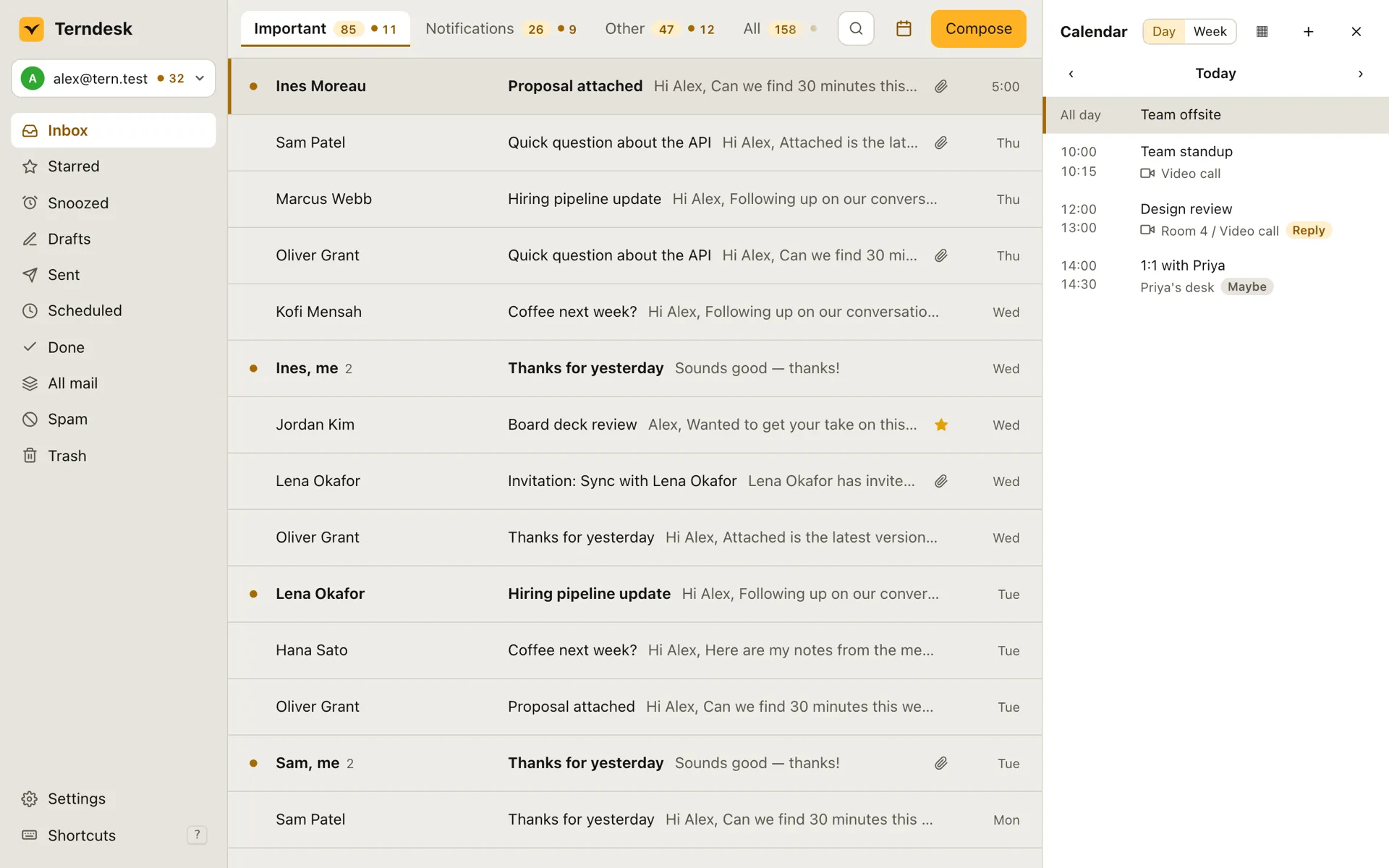Image resolution: width=1389 pixels, height=868 pixels.
Task: Open Settings from the sidebar
Action: [114, 799]
